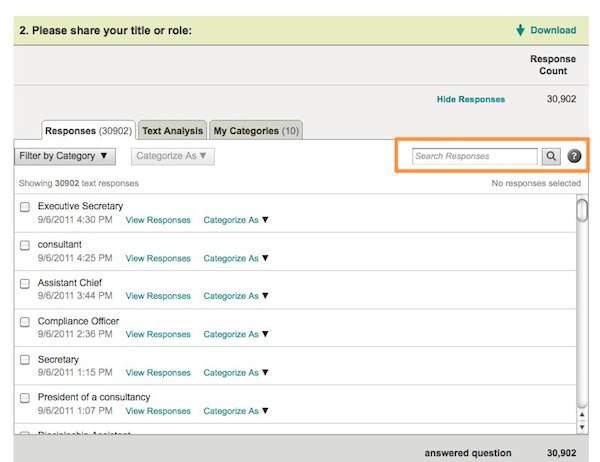Click the '9/6/2011 4:25 PM' timestamp

[75, 258]
